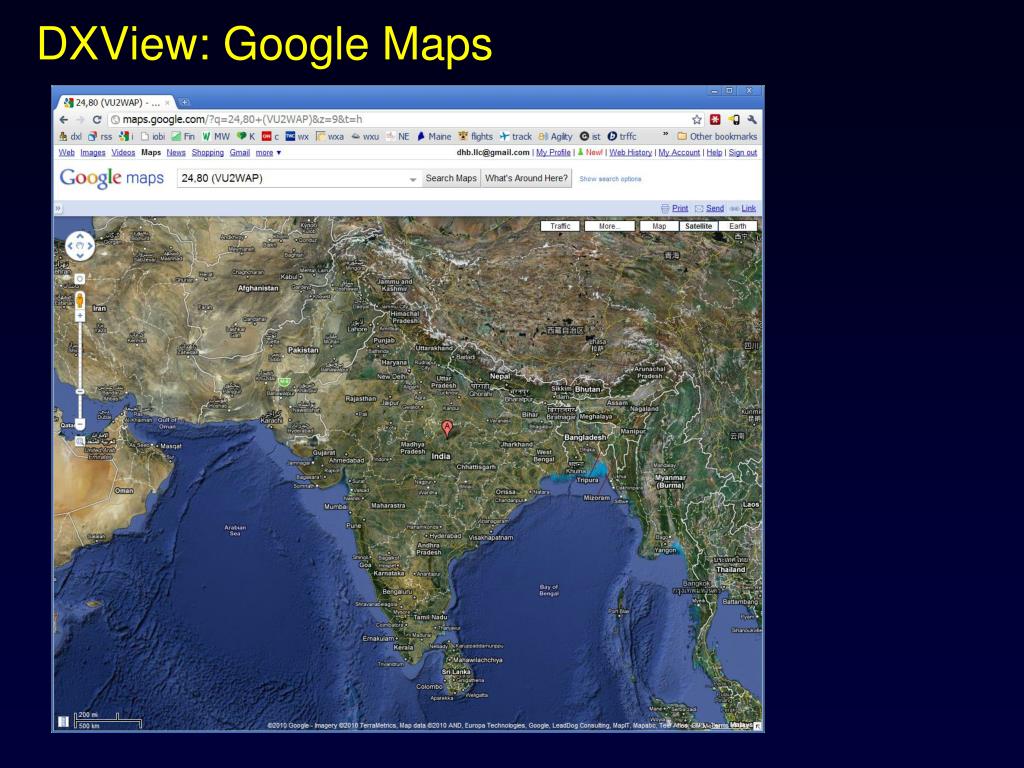Pan the map down with the bottom arrow
The image size is (1024, 768).
pyautogui.click(x=80, y=255)
